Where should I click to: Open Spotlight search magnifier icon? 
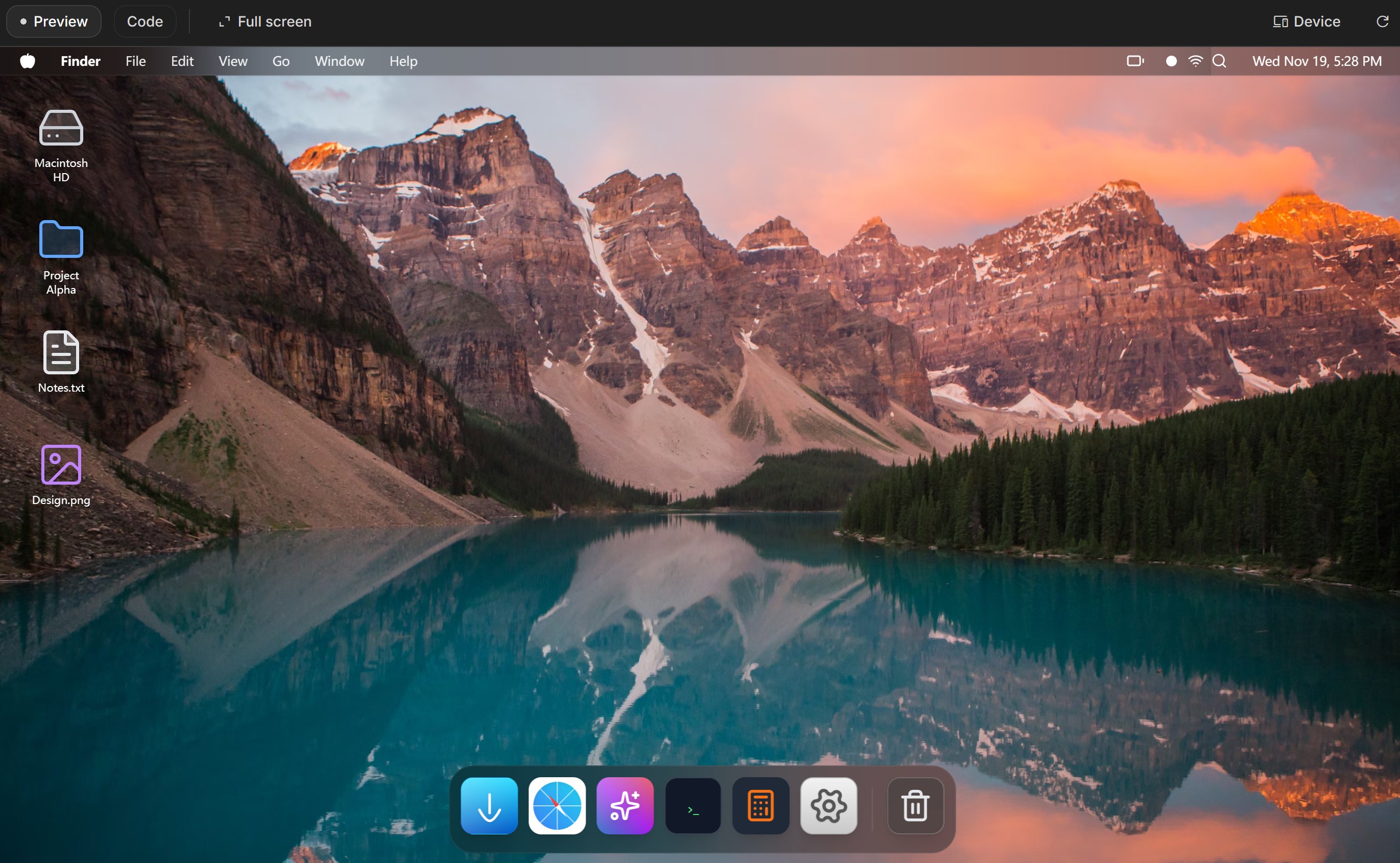point(1219,61)
